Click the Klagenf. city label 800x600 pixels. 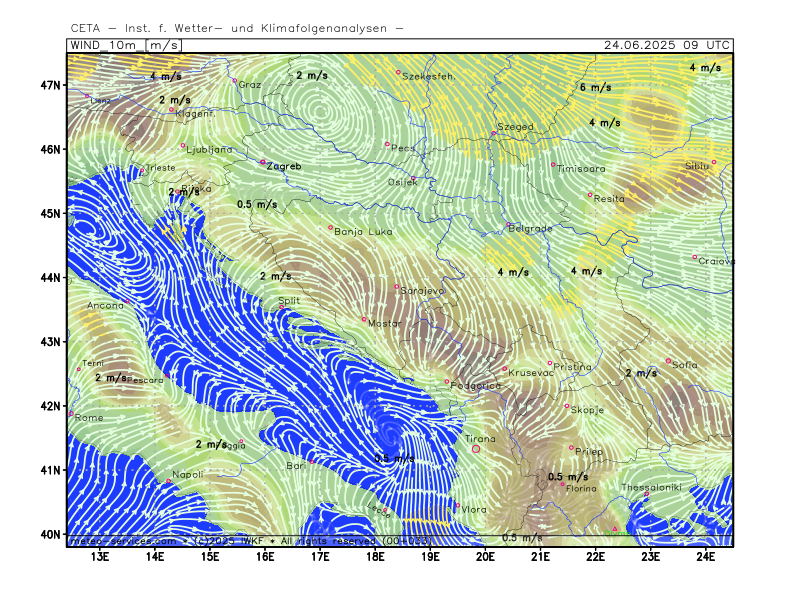tap(194, 114)
